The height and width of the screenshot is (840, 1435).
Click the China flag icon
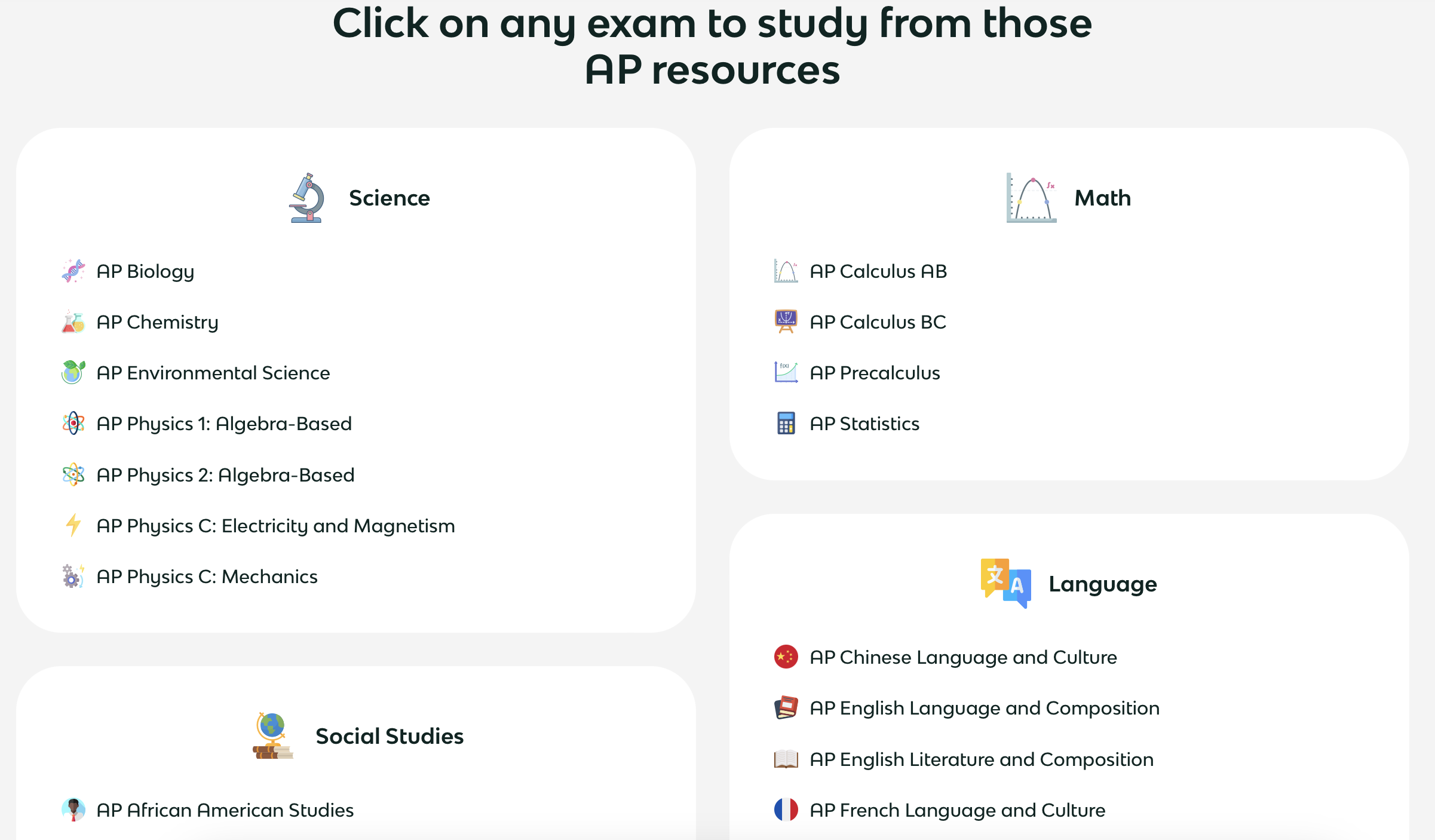786,657
